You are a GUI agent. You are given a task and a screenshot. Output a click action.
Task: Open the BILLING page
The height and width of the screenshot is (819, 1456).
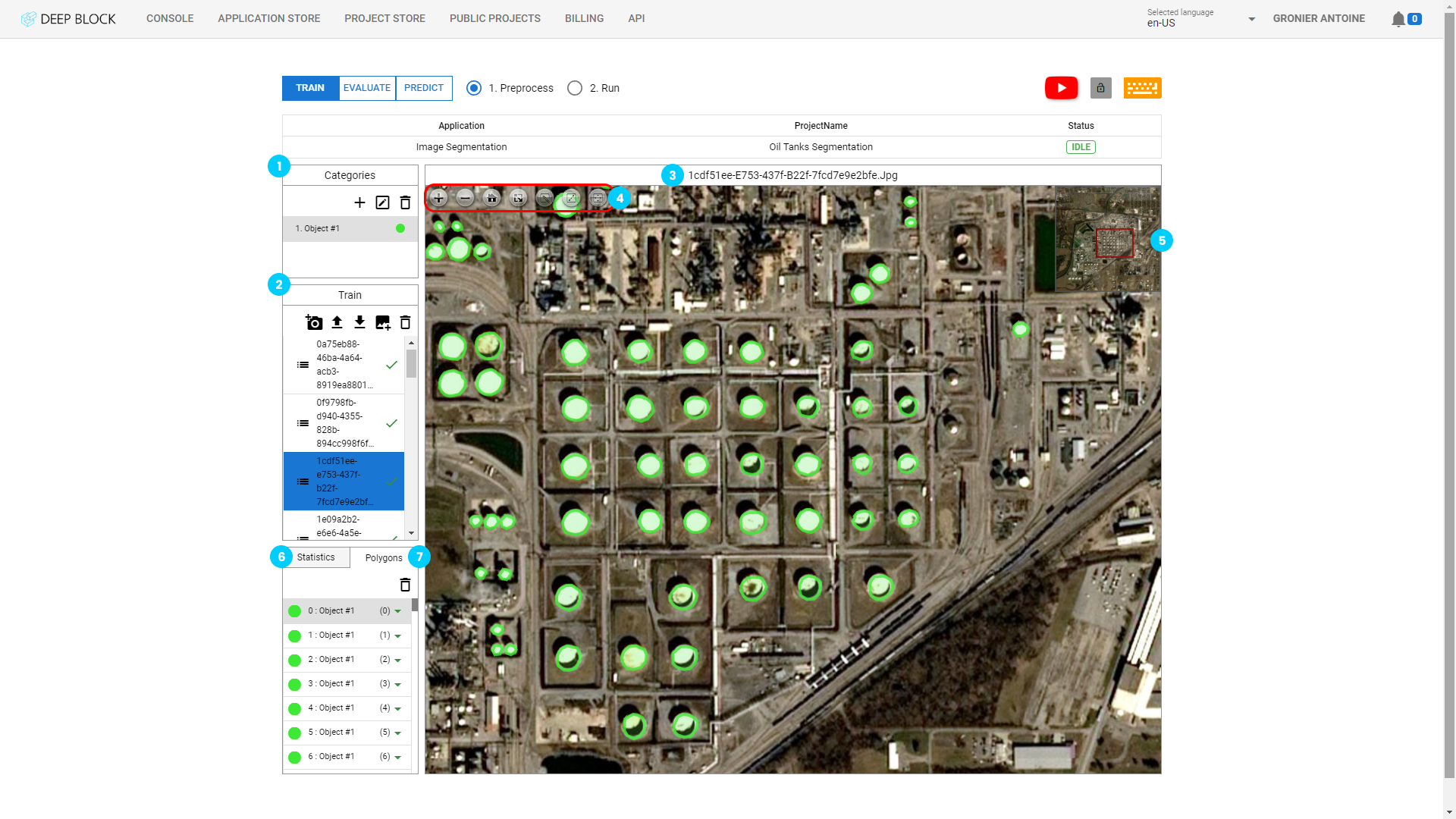584,18
